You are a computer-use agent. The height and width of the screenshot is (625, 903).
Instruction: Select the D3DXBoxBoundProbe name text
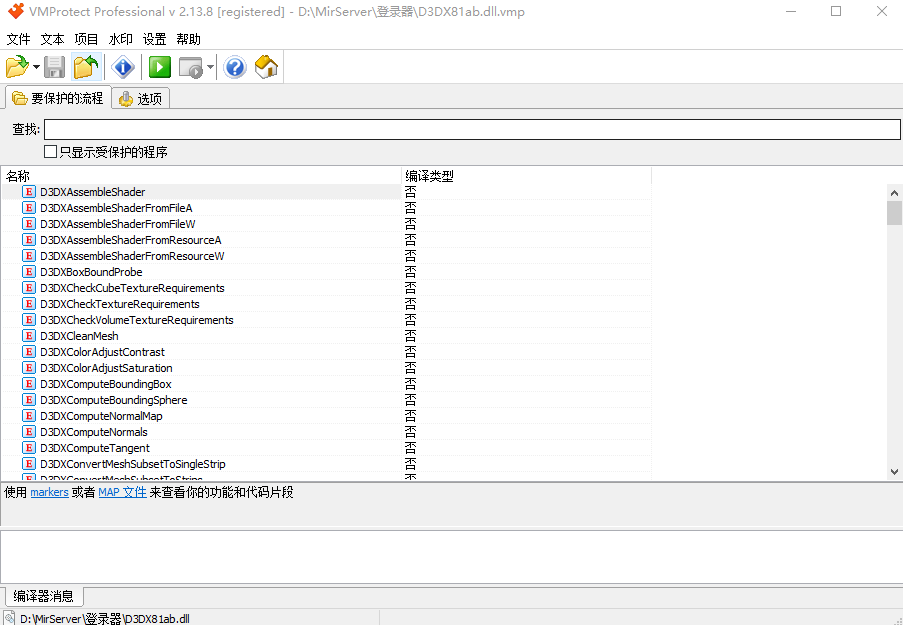click(91, 272)
